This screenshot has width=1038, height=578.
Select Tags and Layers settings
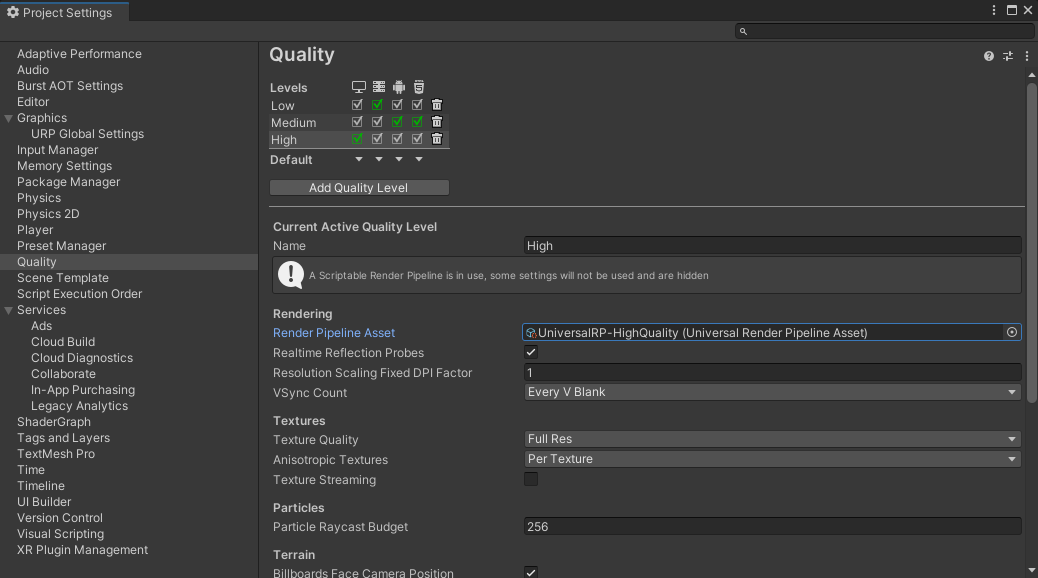[64, 438]
